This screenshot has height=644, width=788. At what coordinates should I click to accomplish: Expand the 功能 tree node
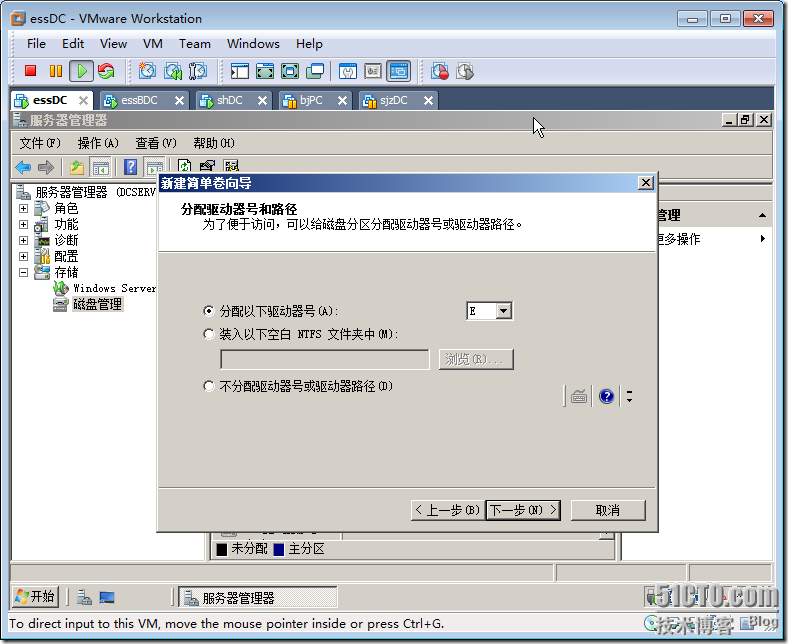(23, 224)
